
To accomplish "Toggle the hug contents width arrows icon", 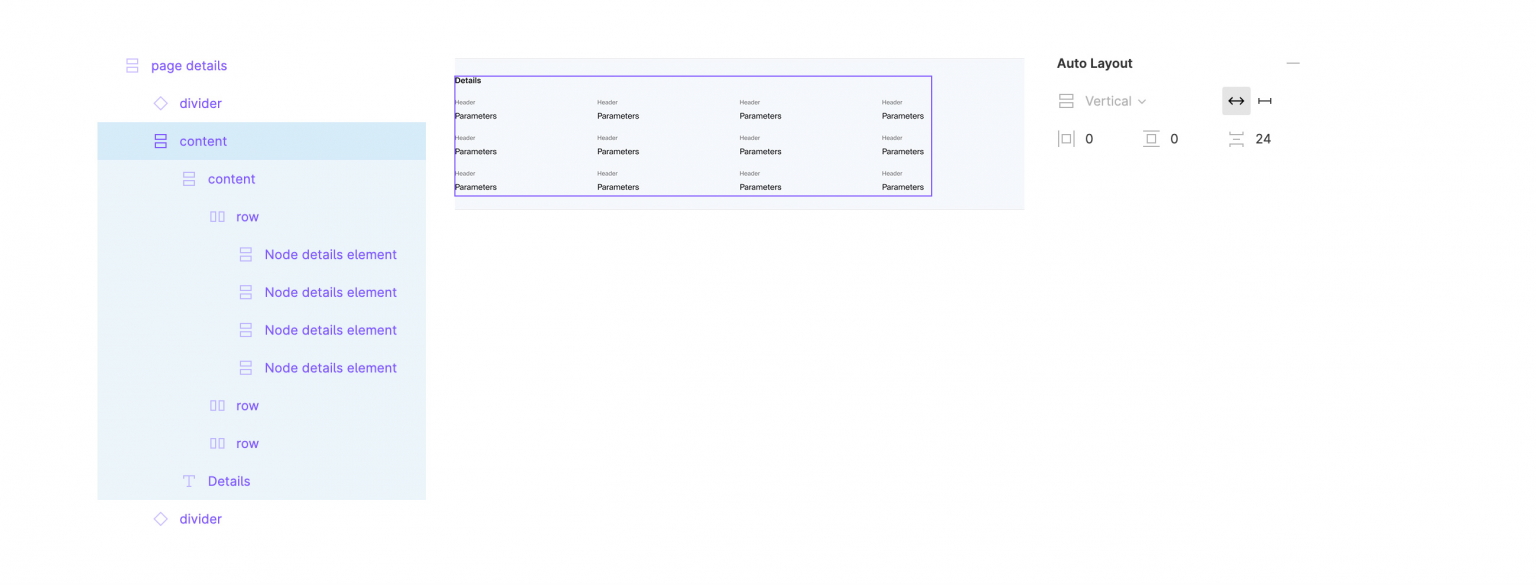I will point(1236,101).
